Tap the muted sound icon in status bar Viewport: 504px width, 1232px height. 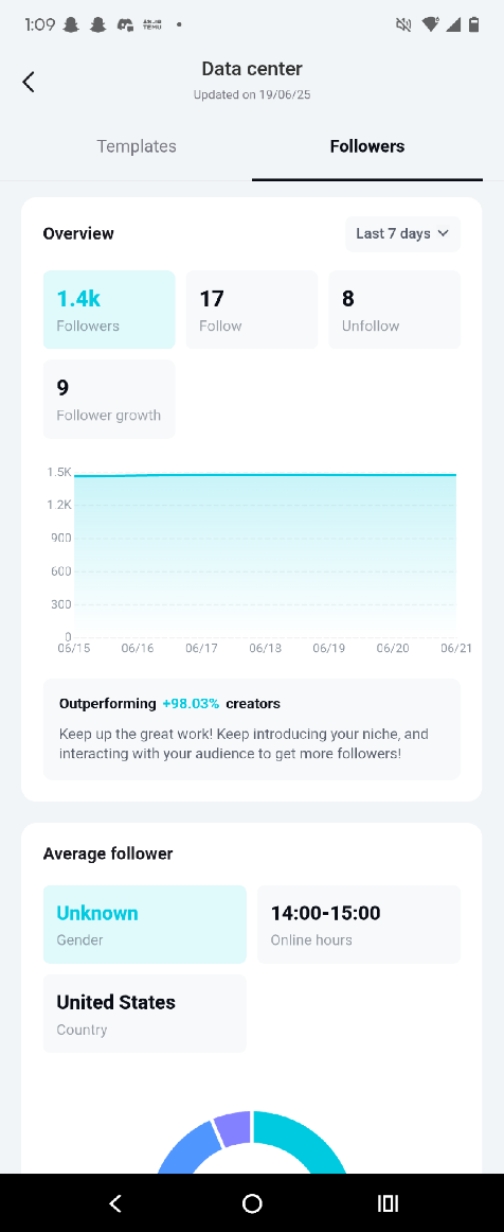404,25
